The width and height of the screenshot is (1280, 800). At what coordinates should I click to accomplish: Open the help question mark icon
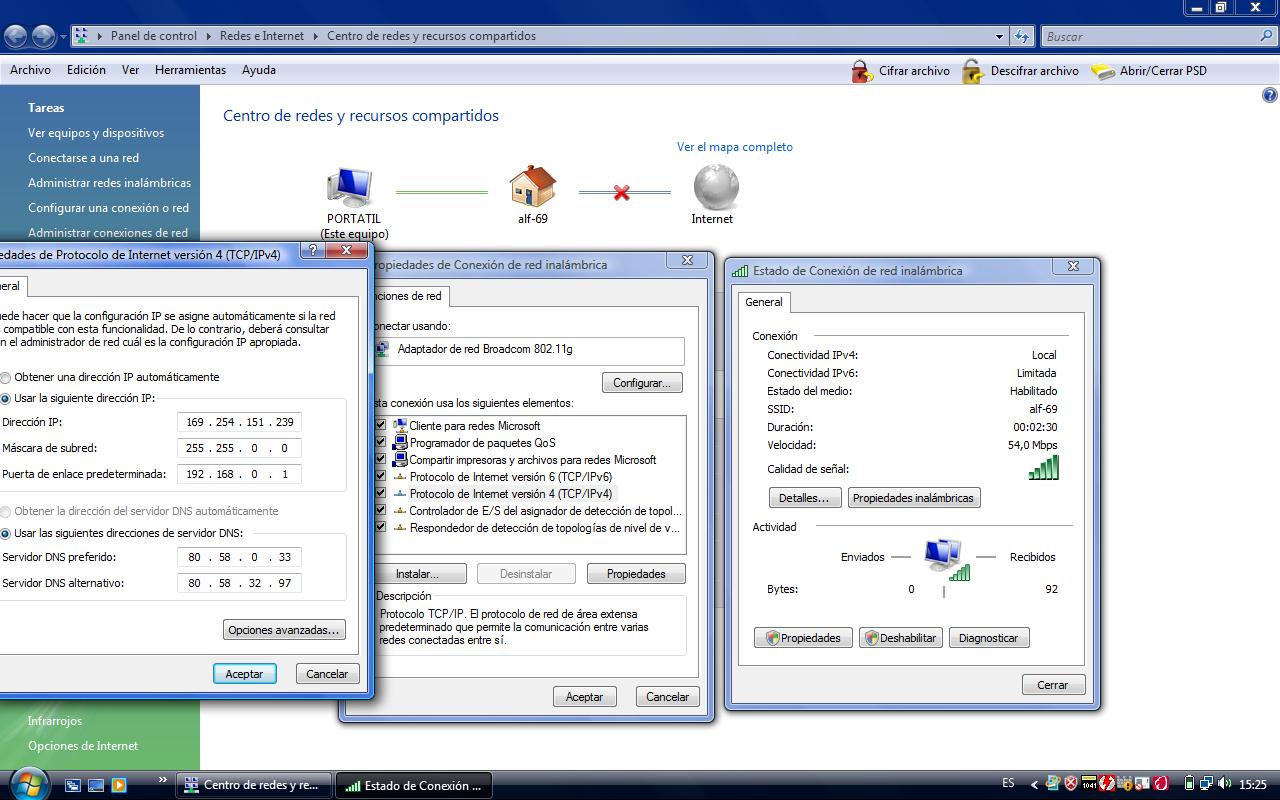(1270, 96)
